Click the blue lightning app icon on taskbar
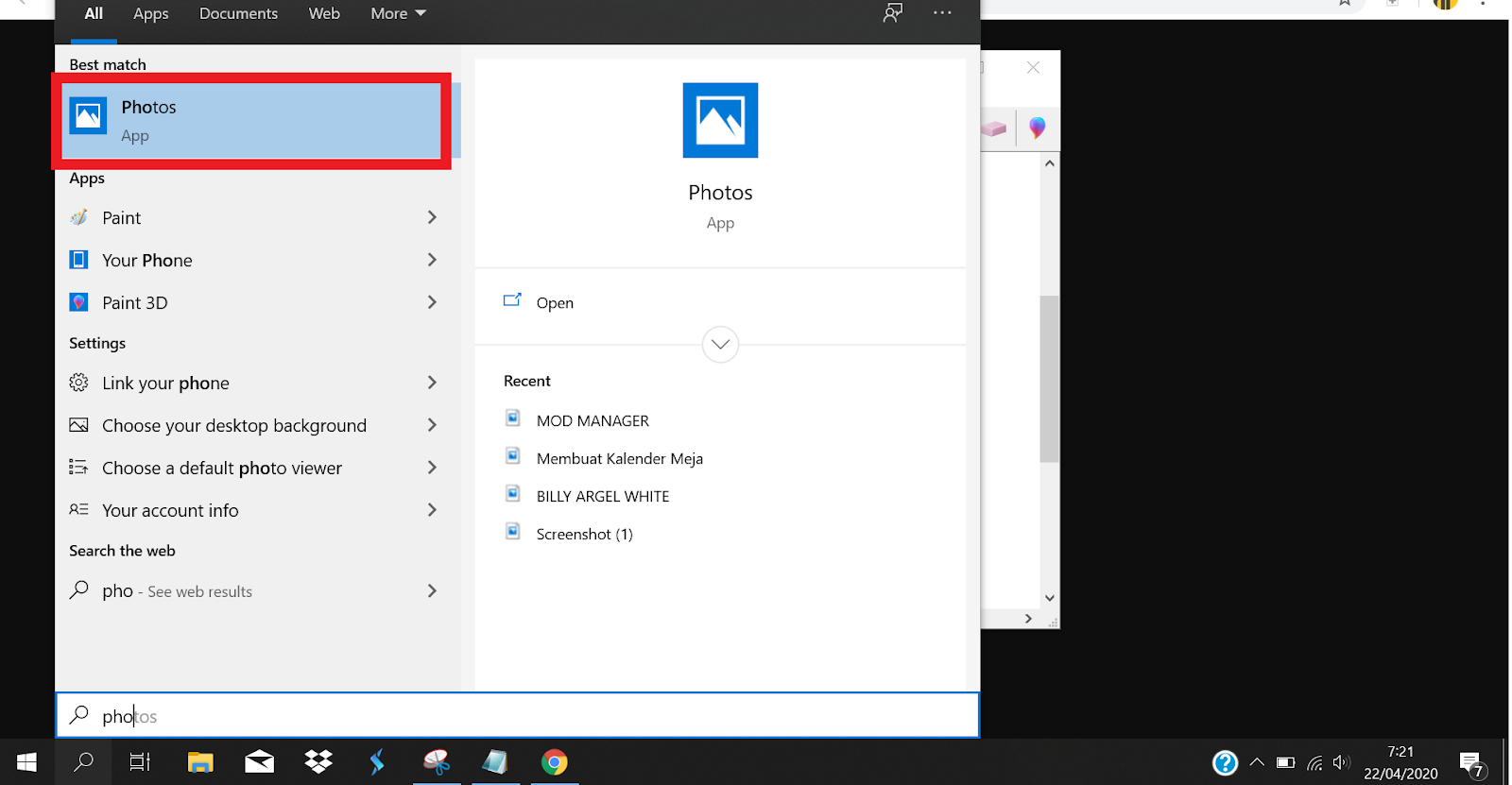 pos(377,761)
